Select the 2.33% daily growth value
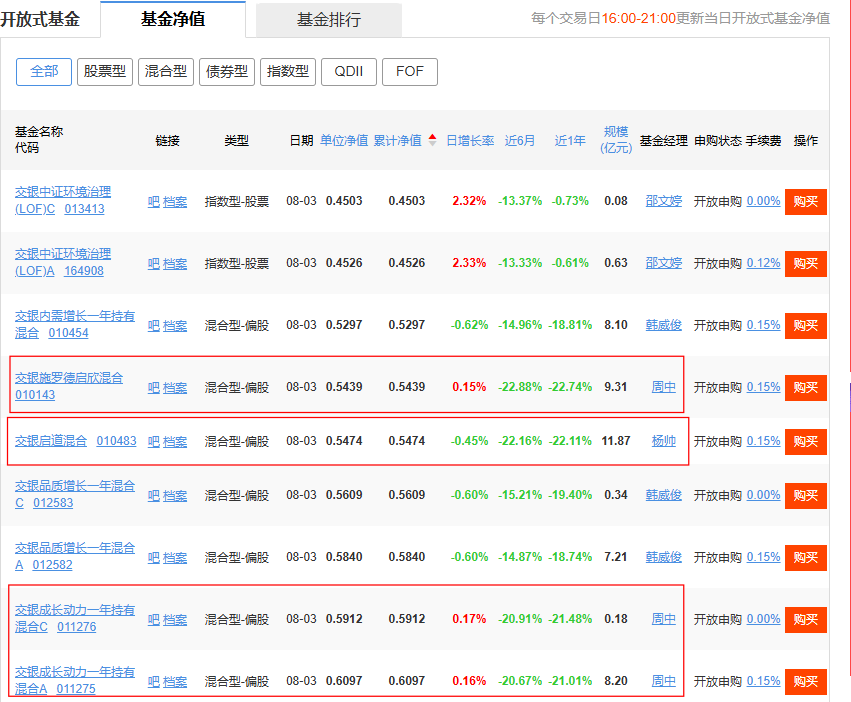 469,263
